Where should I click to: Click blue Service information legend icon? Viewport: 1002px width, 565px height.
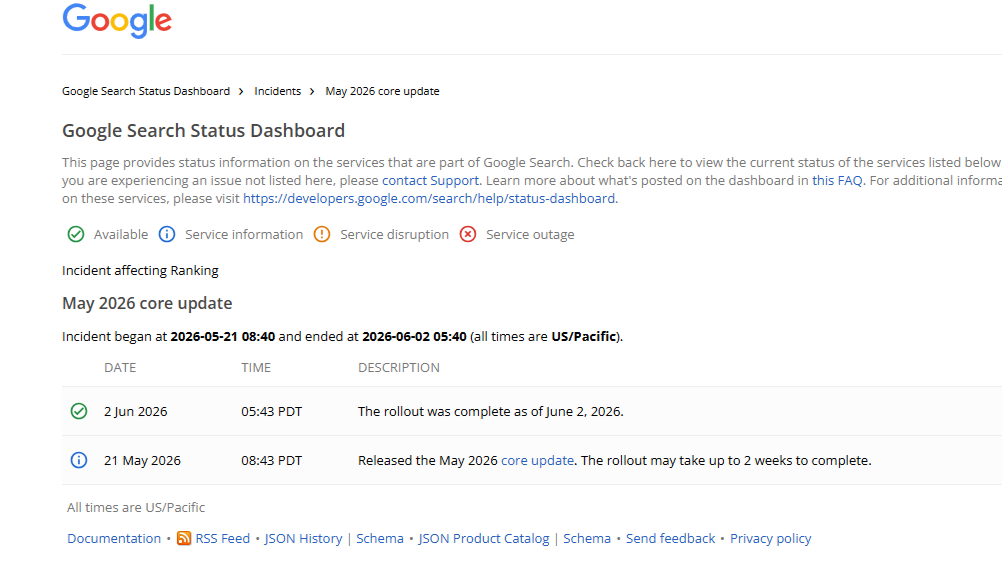(167, 235)
